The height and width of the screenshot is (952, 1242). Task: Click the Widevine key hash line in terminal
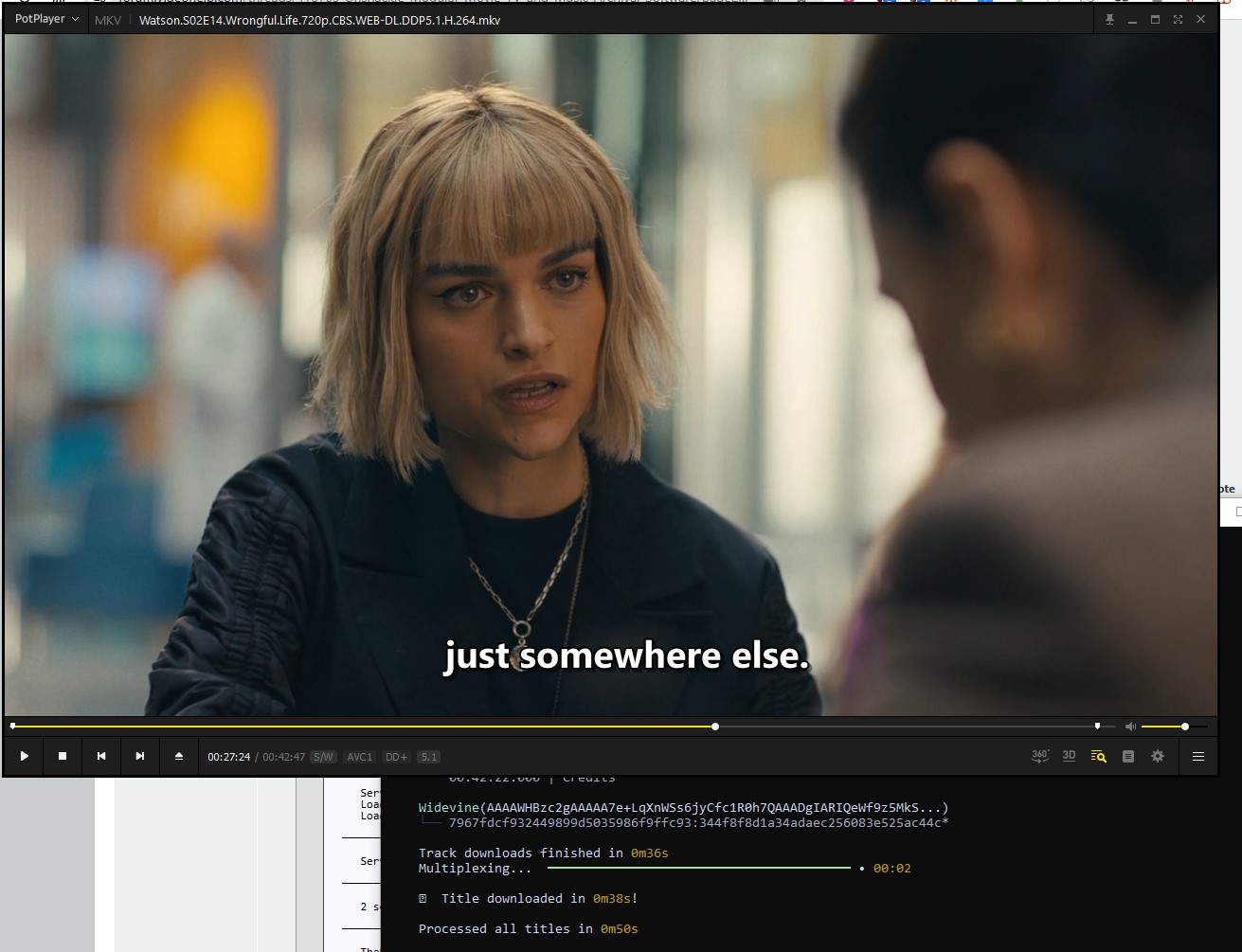698,823
